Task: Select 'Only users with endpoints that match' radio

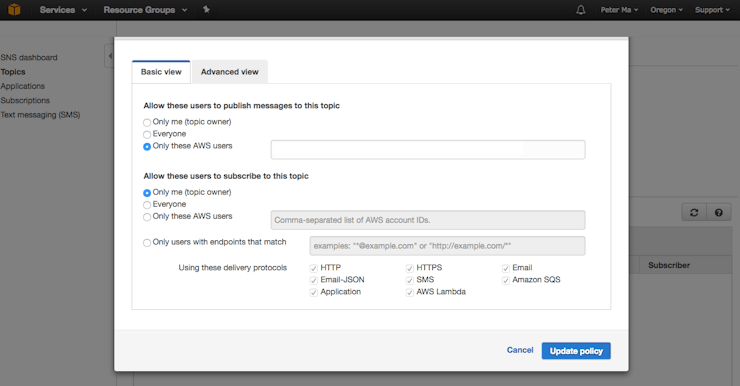Action: 147,243
